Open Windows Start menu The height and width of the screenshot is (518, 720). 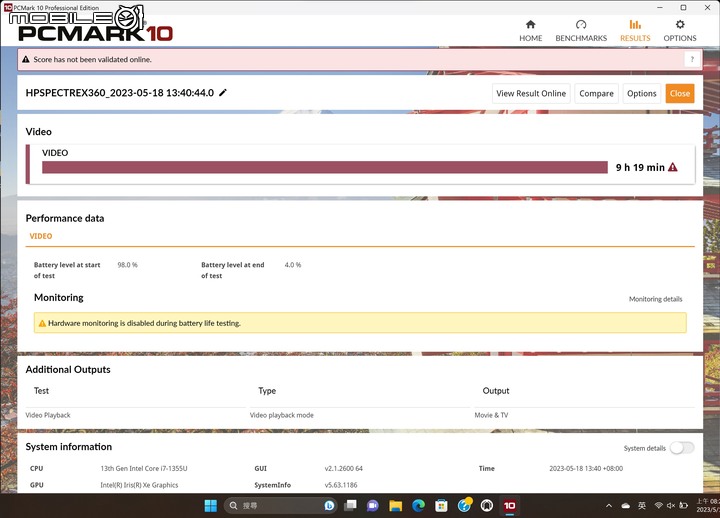211,506
